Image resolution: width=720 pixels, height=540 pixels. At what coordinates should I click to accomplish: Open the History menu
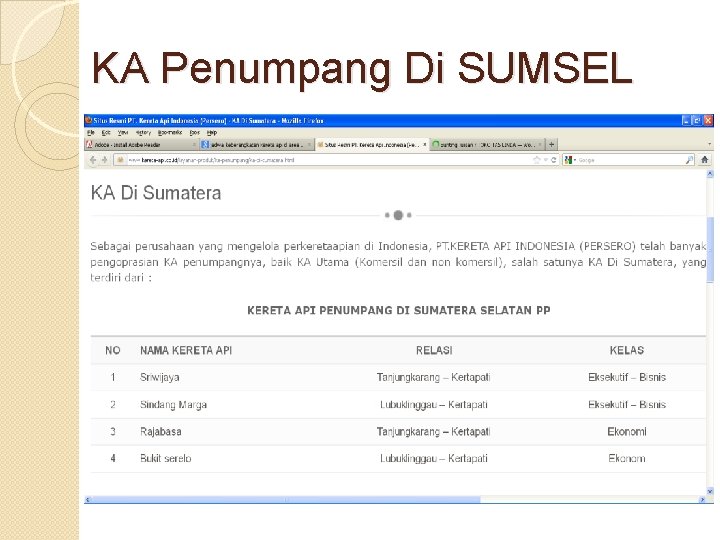point(143,132)
